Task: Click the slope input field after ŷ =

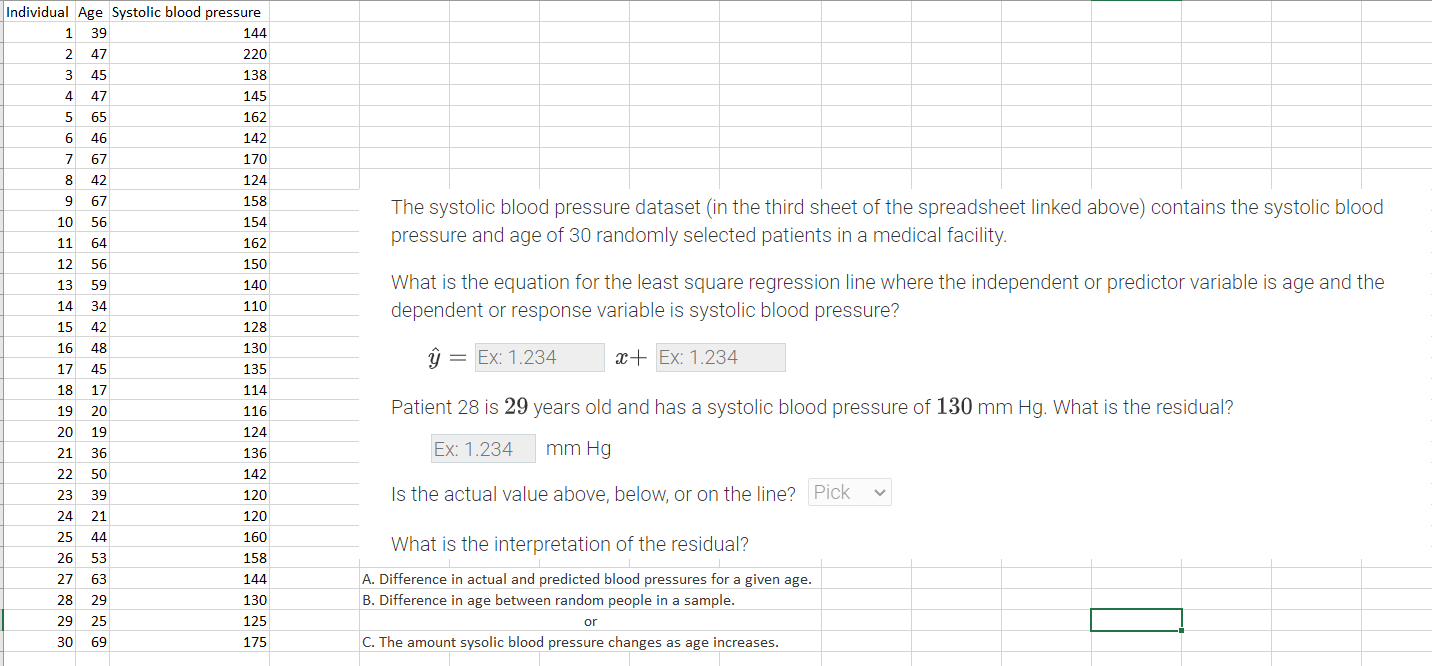Action: click(539, 357)
